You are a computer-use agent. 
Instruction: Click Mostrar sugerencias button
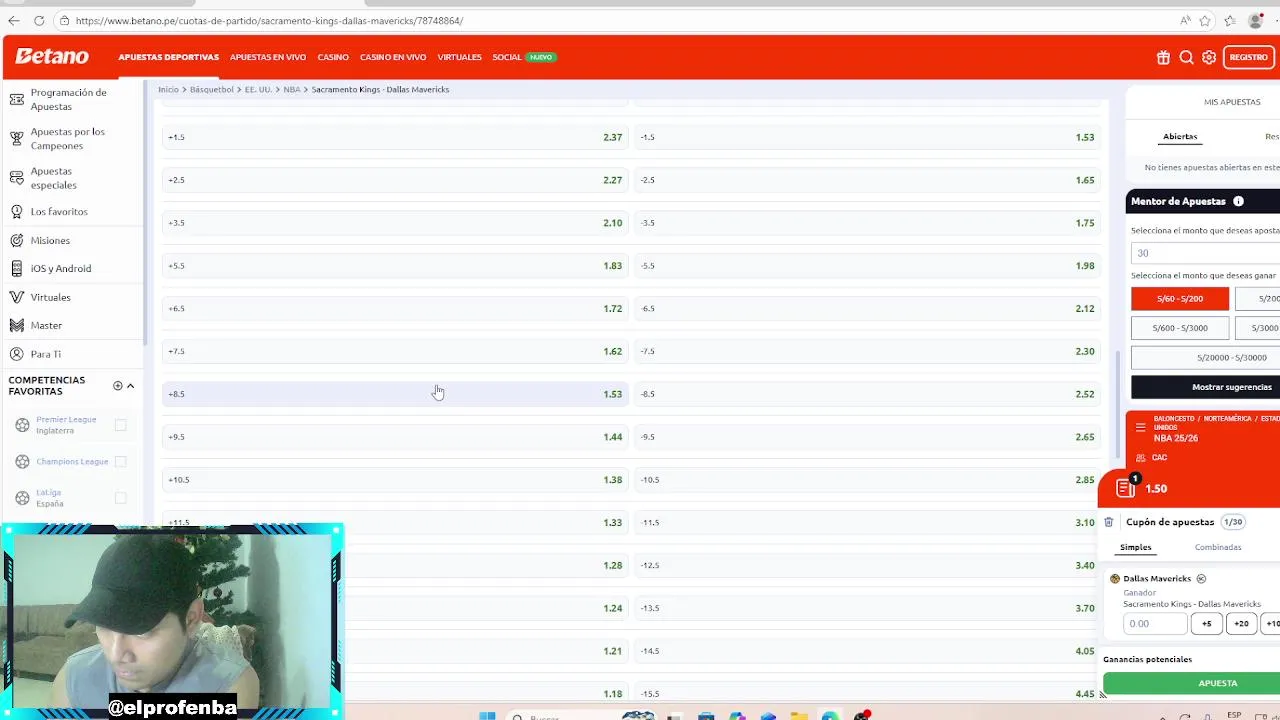(x=1206, y=387)
